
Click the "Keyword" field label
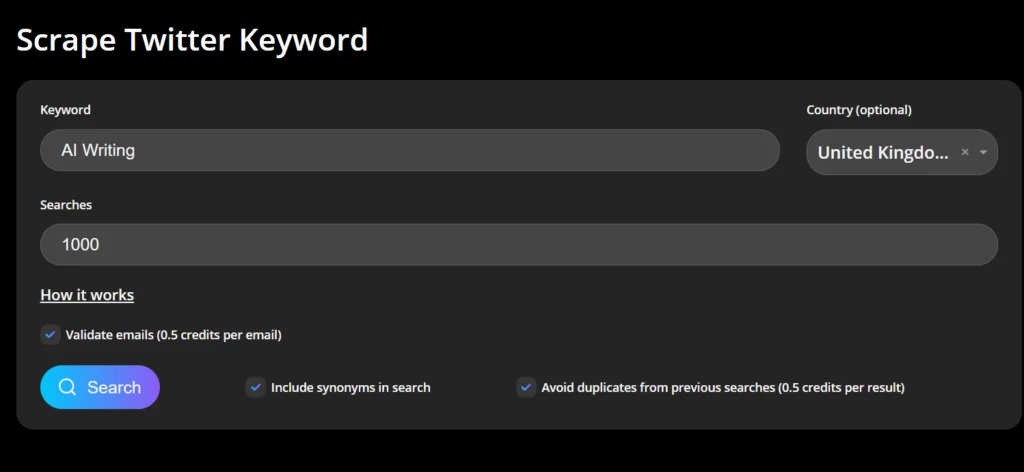tap(65, 110)
